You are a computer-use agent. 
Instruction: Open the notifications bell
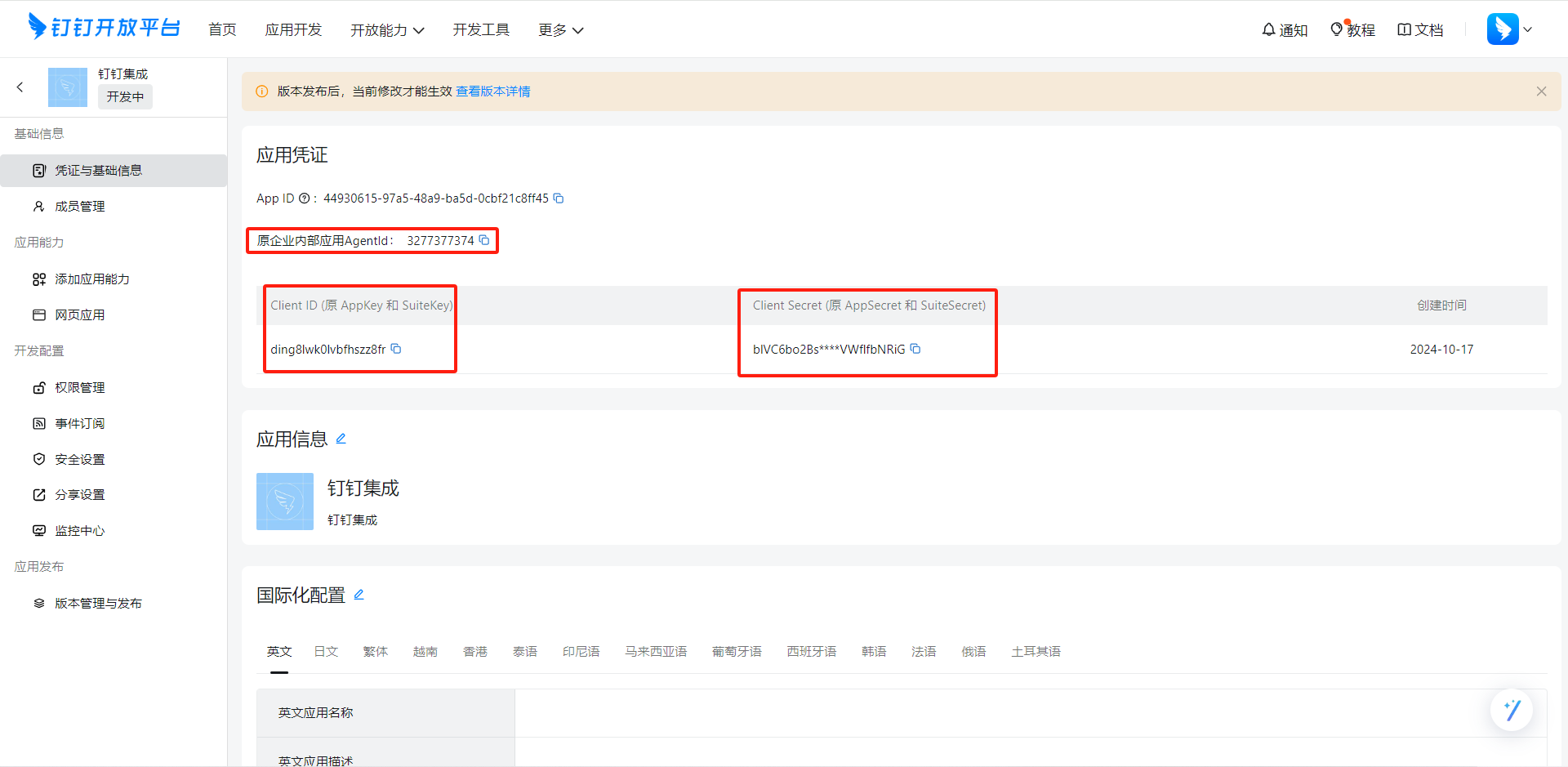coord(1285,30)
